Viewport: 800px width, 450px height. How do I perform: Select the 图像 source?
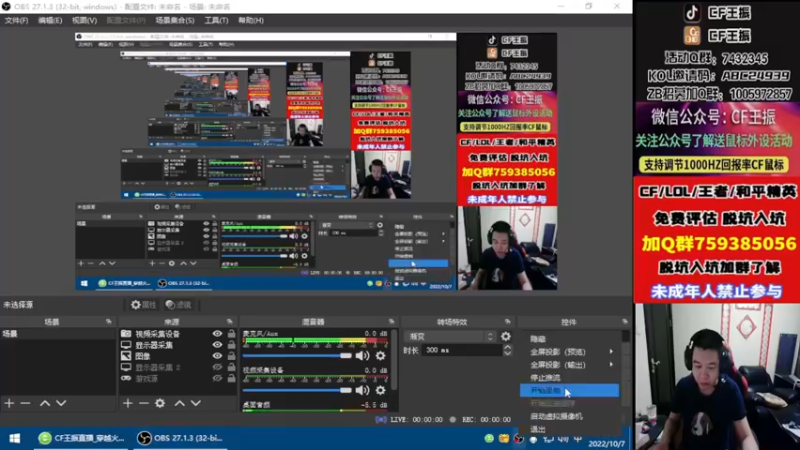click(x=142, y=356)
